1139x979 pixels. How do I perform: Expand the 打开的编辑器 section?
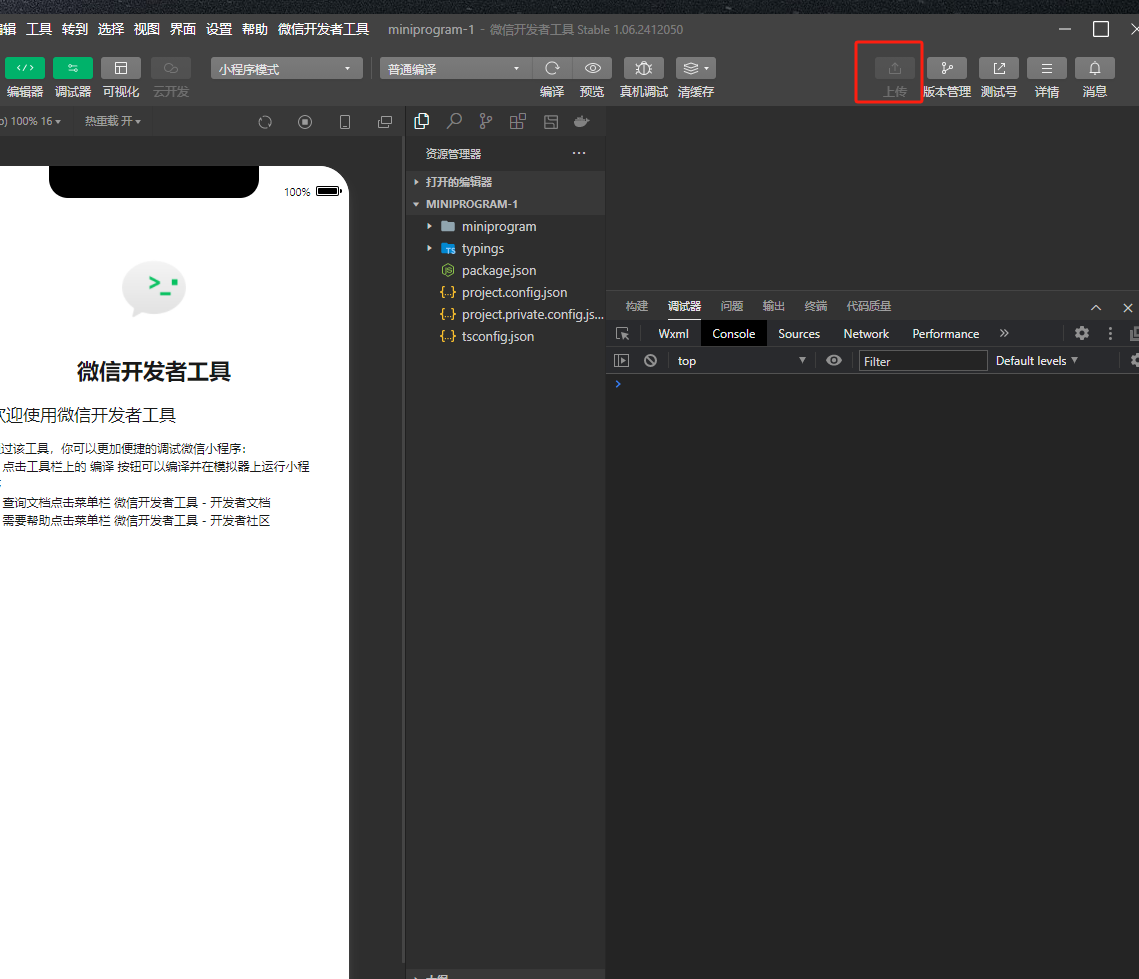click(506, 182)
